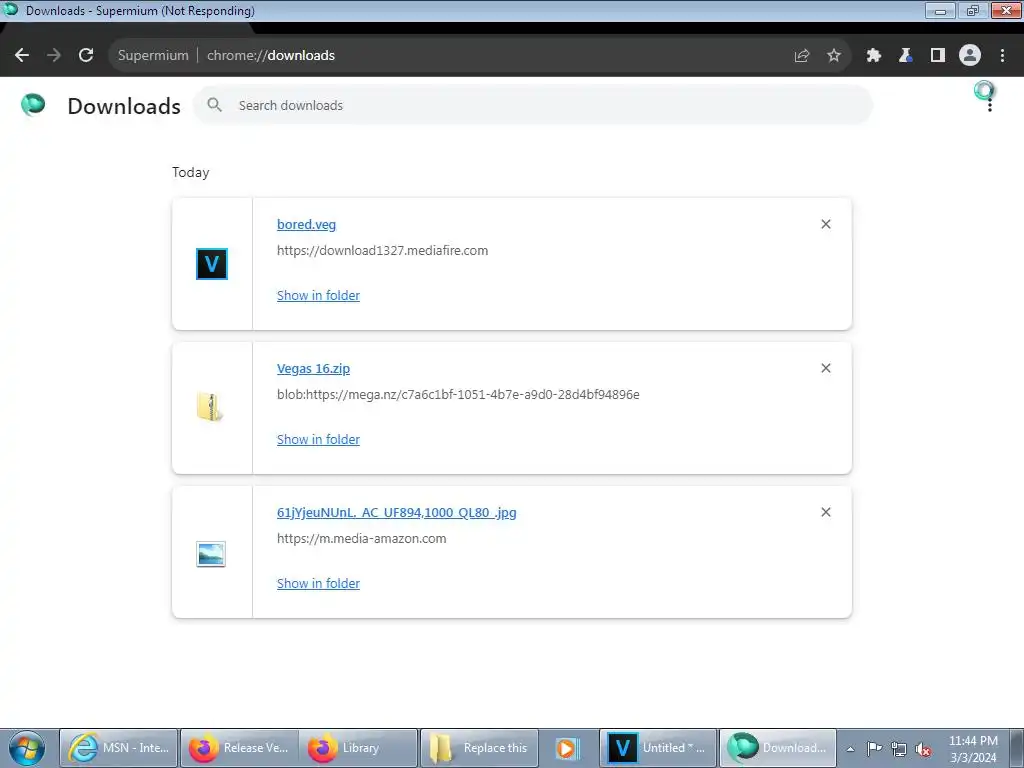The image size is (1024, 768).
Task: Click the jpg image file icon
Action: (211, 554)
